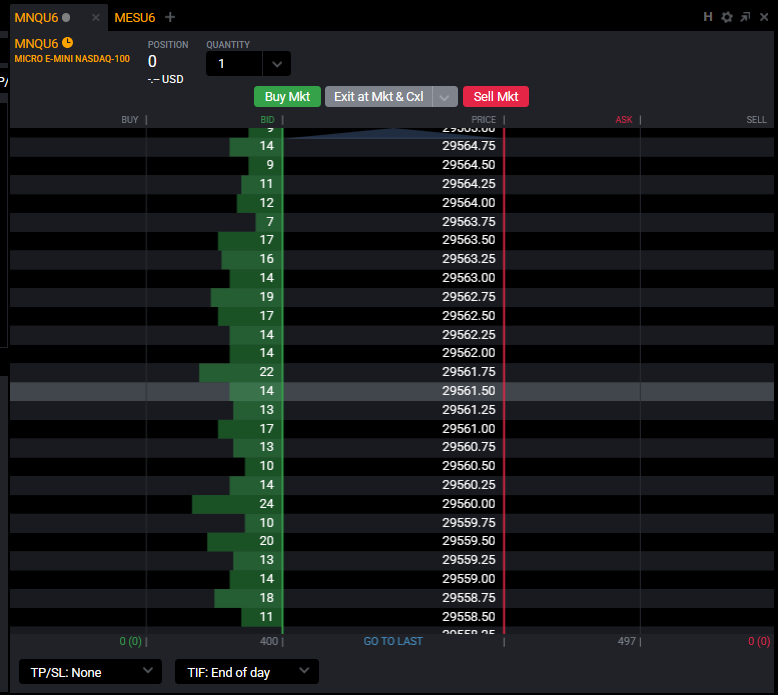
Task: Click the Sell Mkt button
Action: tap(496, 97)
